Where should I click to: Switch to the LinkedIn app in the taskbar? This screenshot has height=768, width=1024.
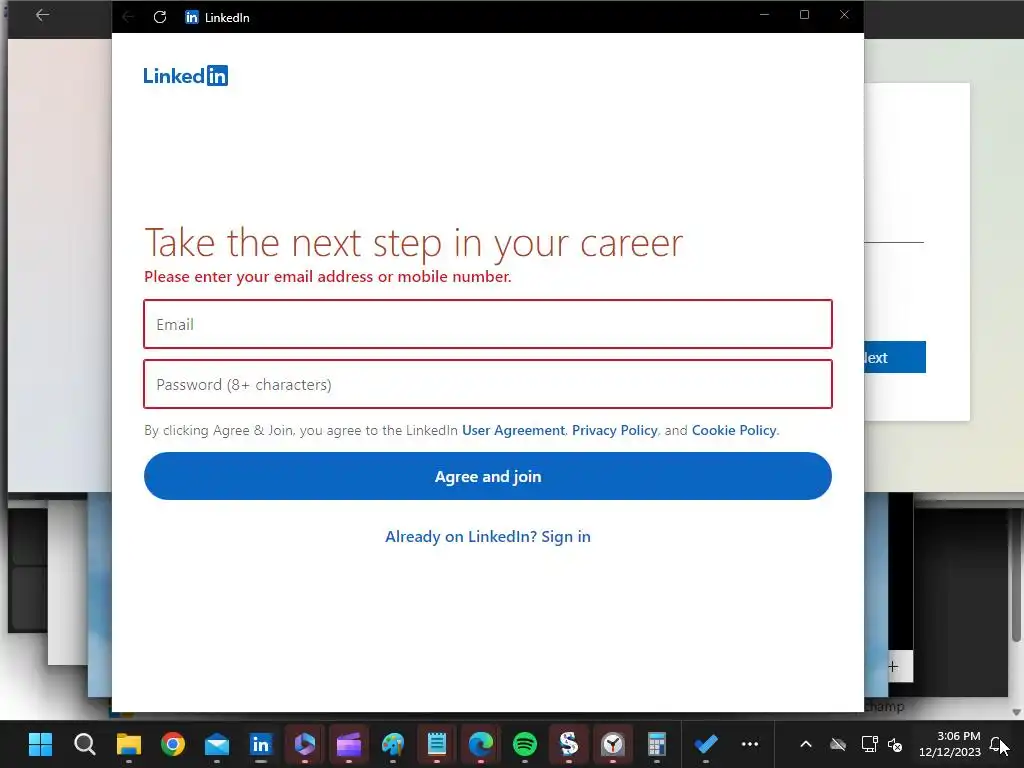(261, 744)
